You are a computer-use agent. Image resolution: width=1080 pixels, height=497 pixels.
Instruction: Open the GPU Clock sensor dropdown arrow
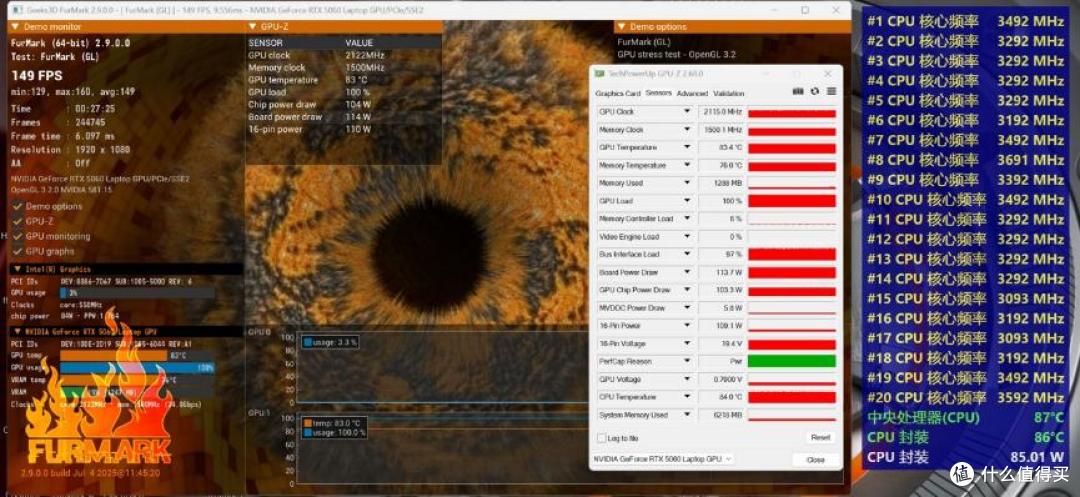687,112
